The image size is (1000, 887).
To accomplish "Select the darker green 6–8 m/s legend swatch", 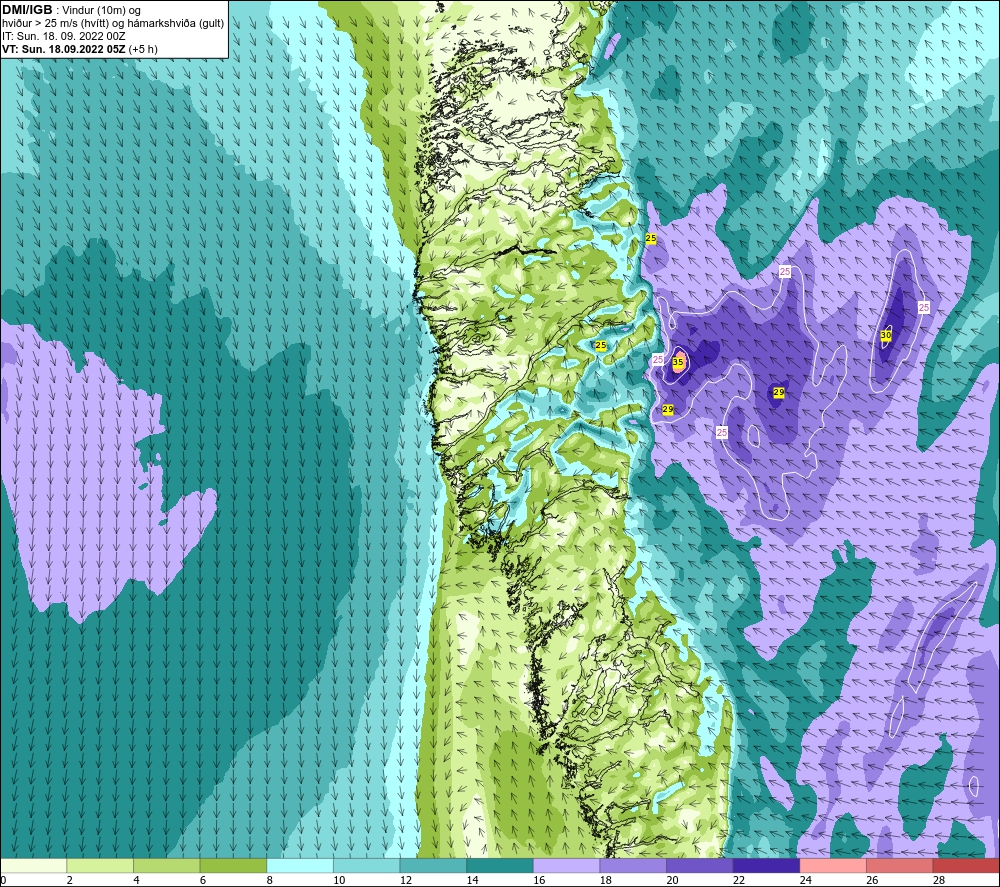I will (233, 865).
